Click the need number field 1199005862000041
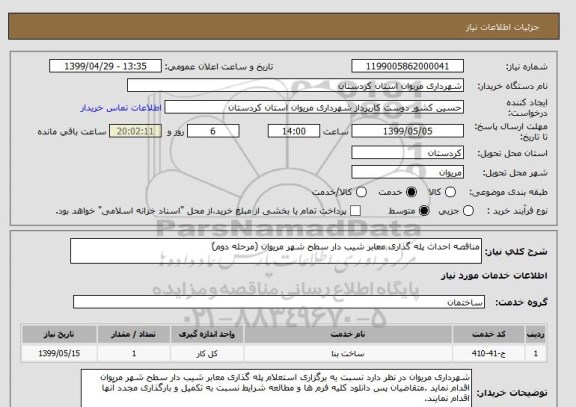 [407, 66]
